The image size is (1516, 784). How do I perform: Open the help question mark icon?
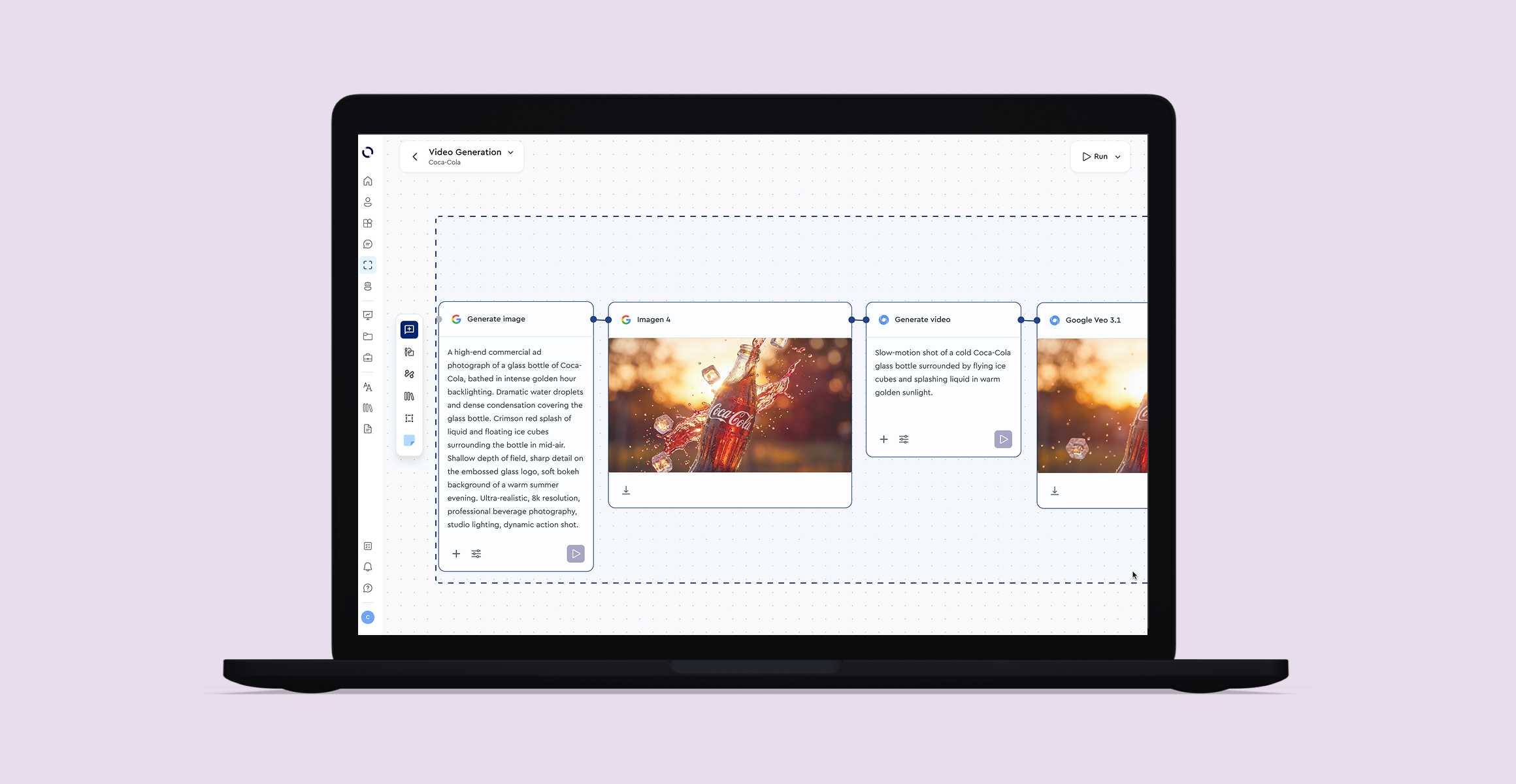(368, 588)
